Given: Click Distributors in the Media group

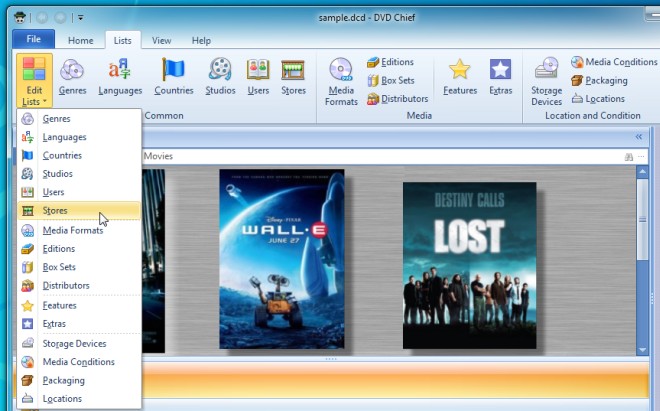Looking at the screenshot, I should coord(397,99).
